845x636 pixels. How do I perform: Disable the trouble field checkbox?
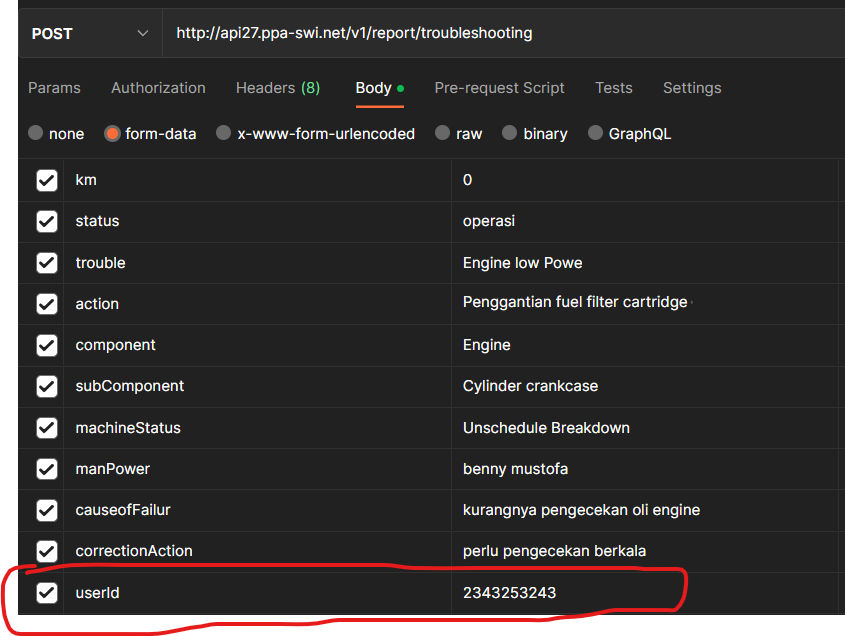coord(47,263)
